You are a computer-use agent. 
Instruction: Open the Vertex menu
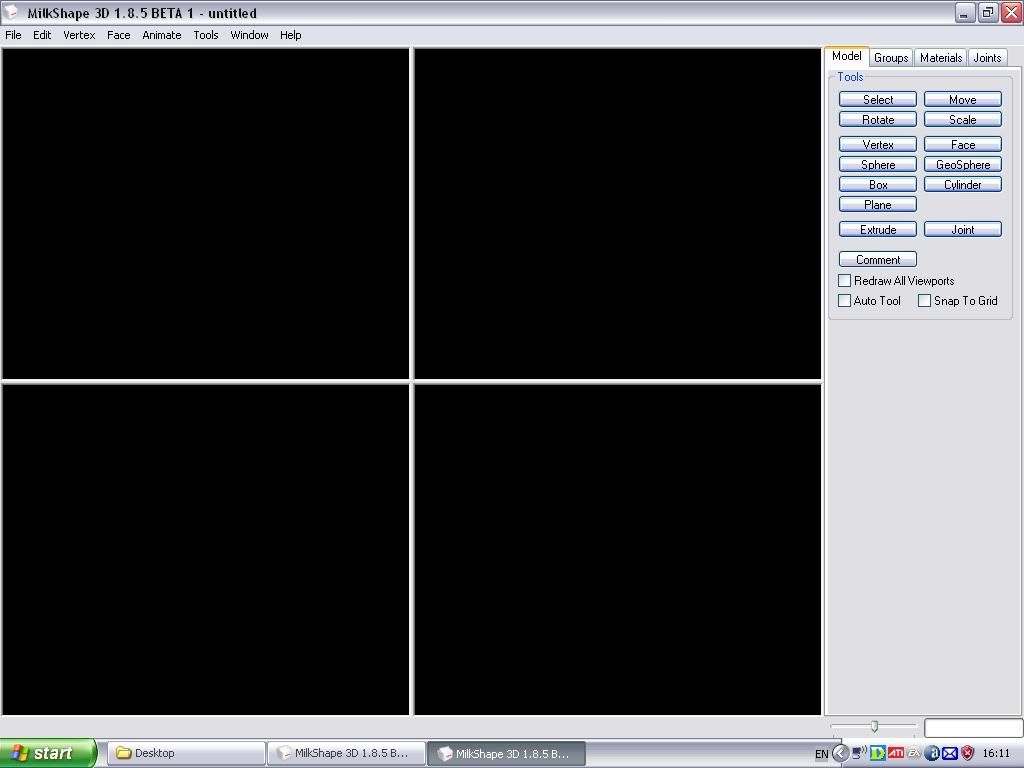[79, 35]
